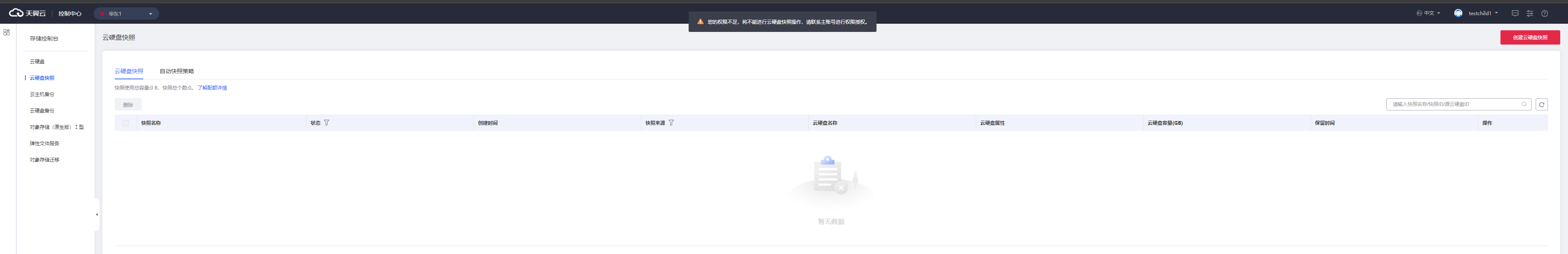The width and height of the screenshot is (1568, 254).
Task: Open the services grid menu icon
Action: click(x=7, y=32)
